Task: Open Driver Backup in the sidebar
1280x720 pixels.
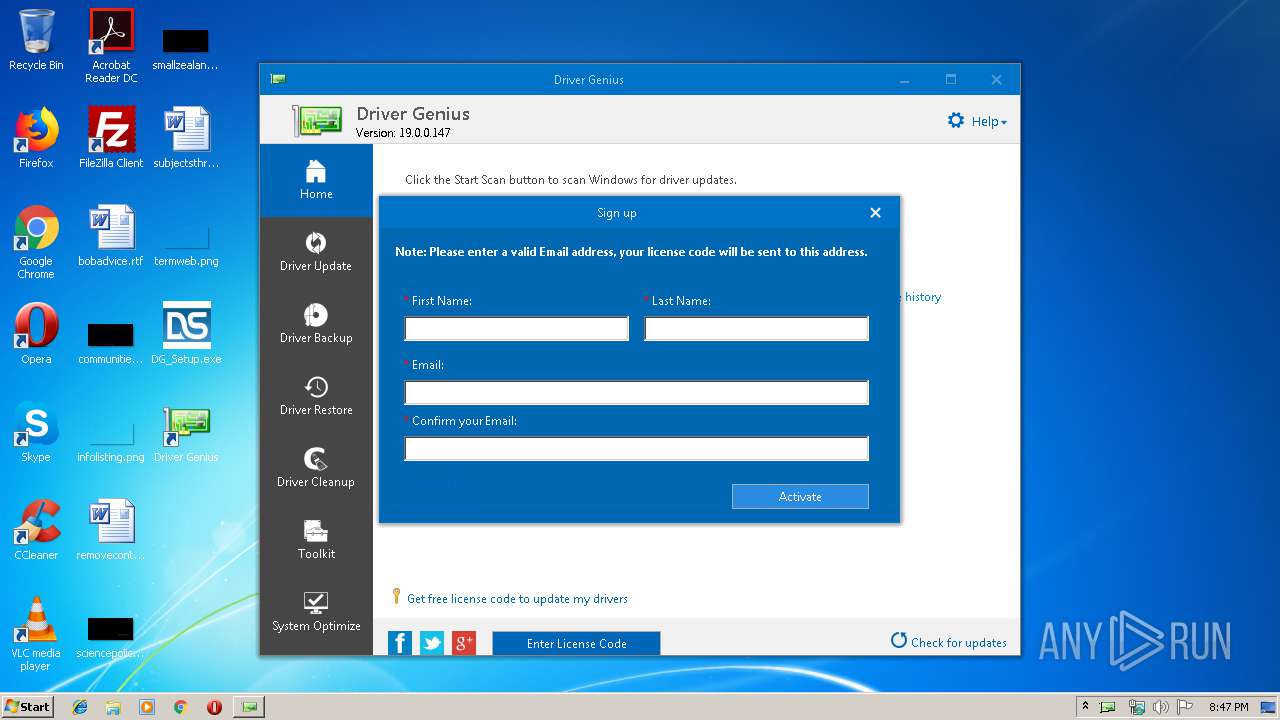Action: [316, 325]
